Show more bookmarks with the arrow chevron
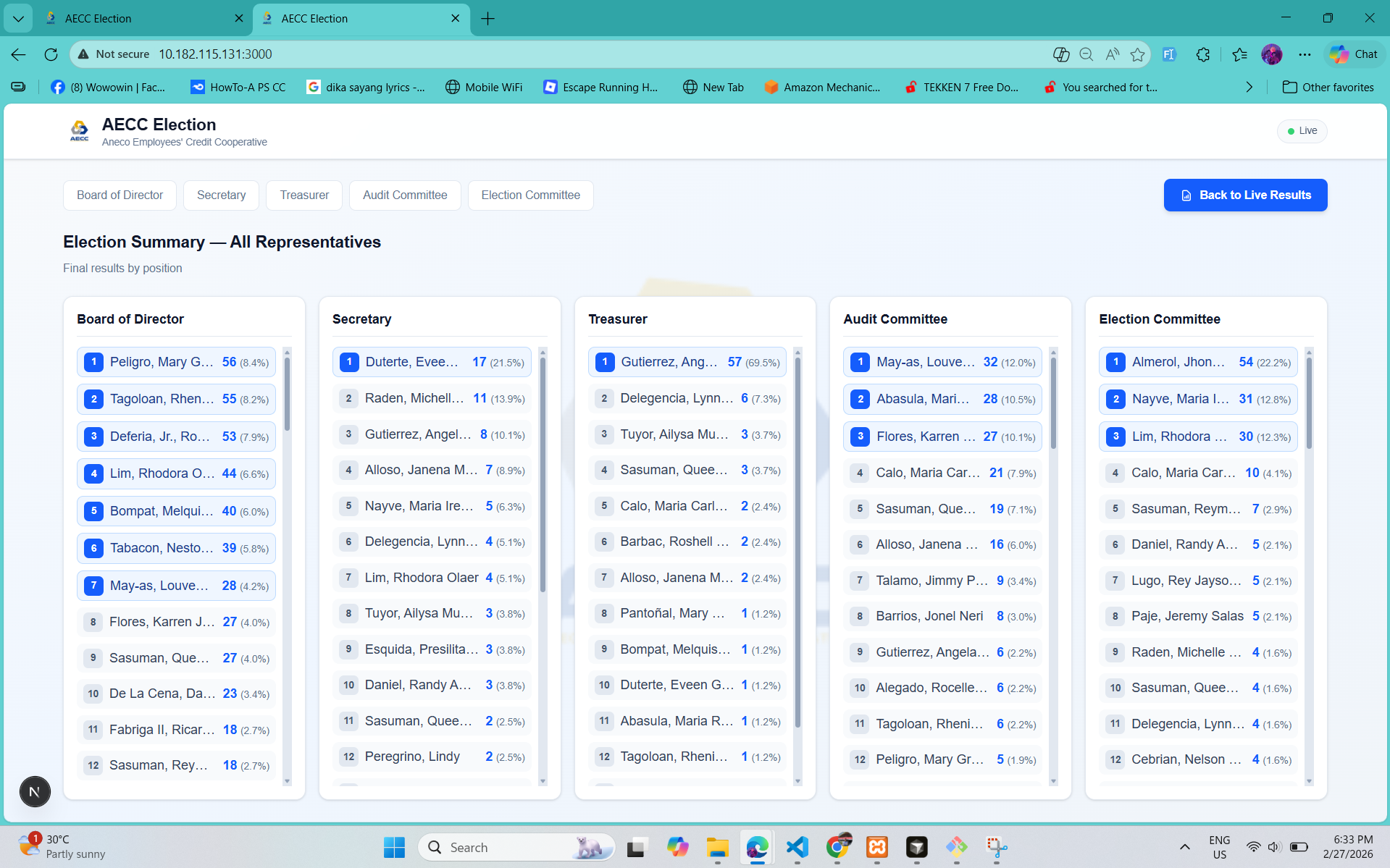The height and width of the screenshot is (868, 1390). point(1249,87)
